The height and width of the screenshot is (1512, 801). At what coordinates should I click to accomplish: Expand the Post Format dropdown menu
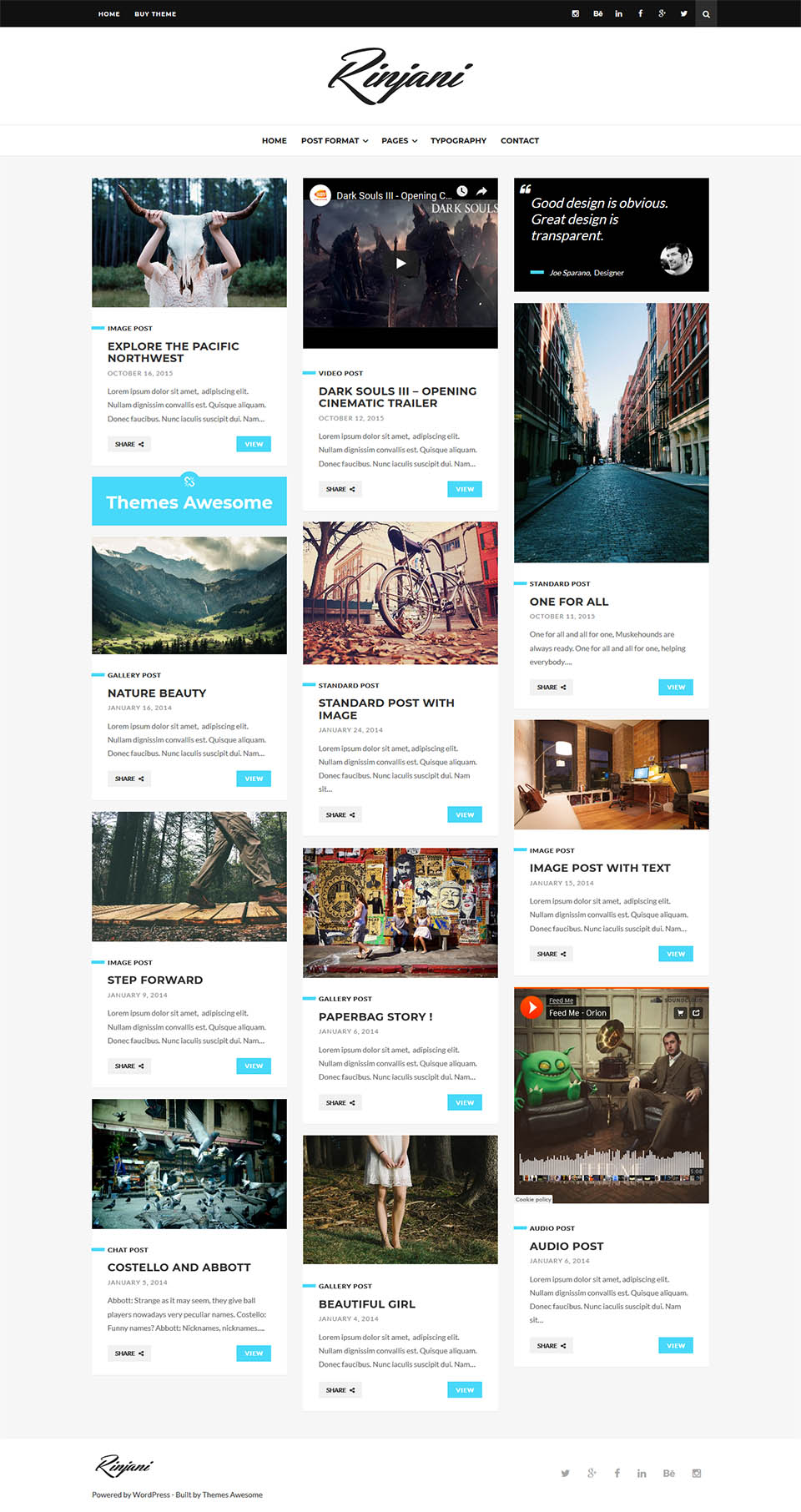[335, 140]
